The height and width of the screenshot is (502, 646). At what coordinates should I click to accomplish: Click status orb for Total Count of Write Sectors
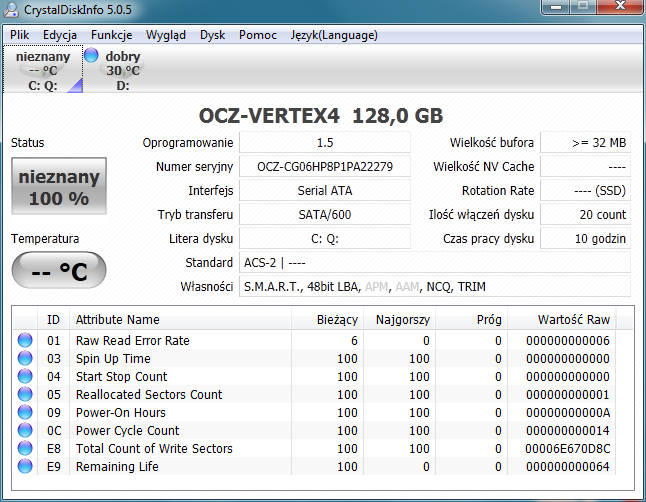pos(25,448)
